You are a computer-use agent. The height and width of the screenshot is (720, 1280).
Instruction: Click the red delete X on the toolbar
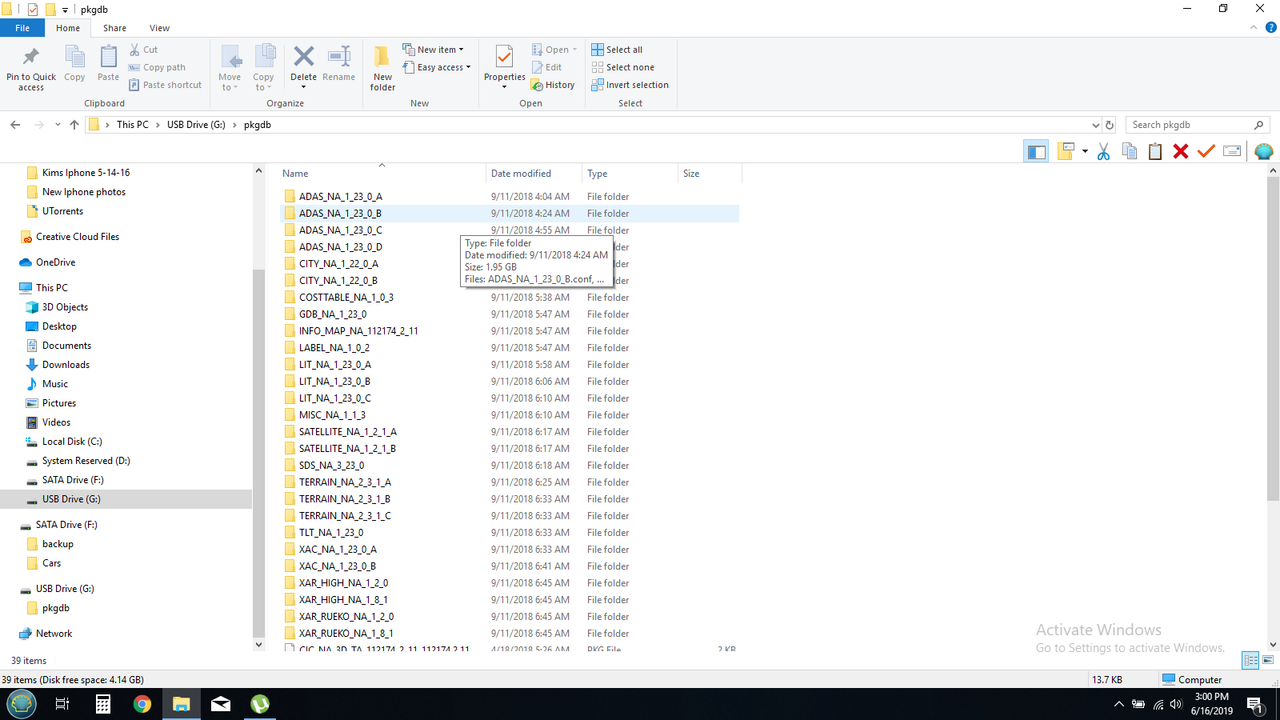click(1180, 151)
